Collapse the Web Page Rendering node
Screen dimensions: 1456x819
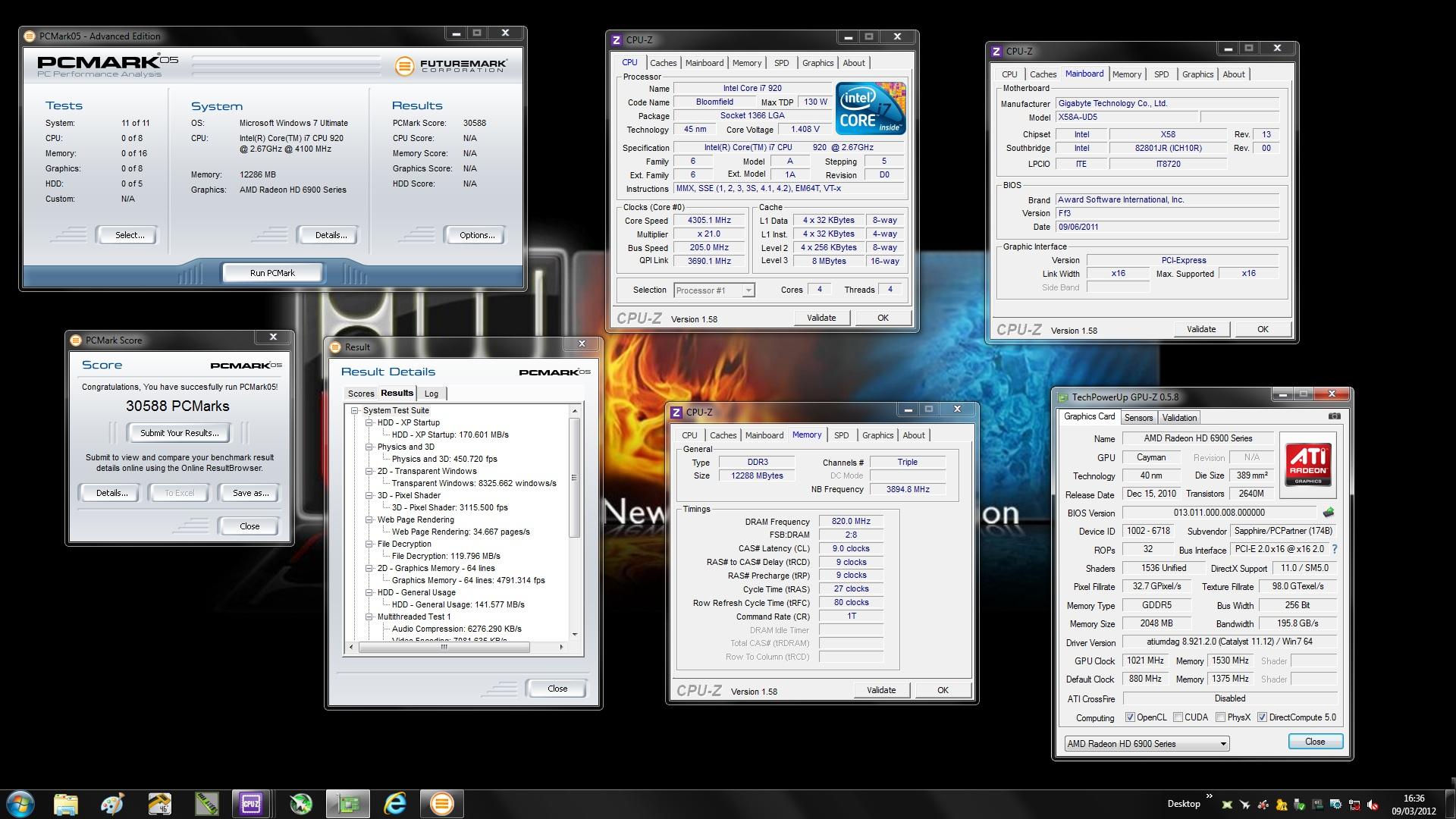tap(369, 519)
